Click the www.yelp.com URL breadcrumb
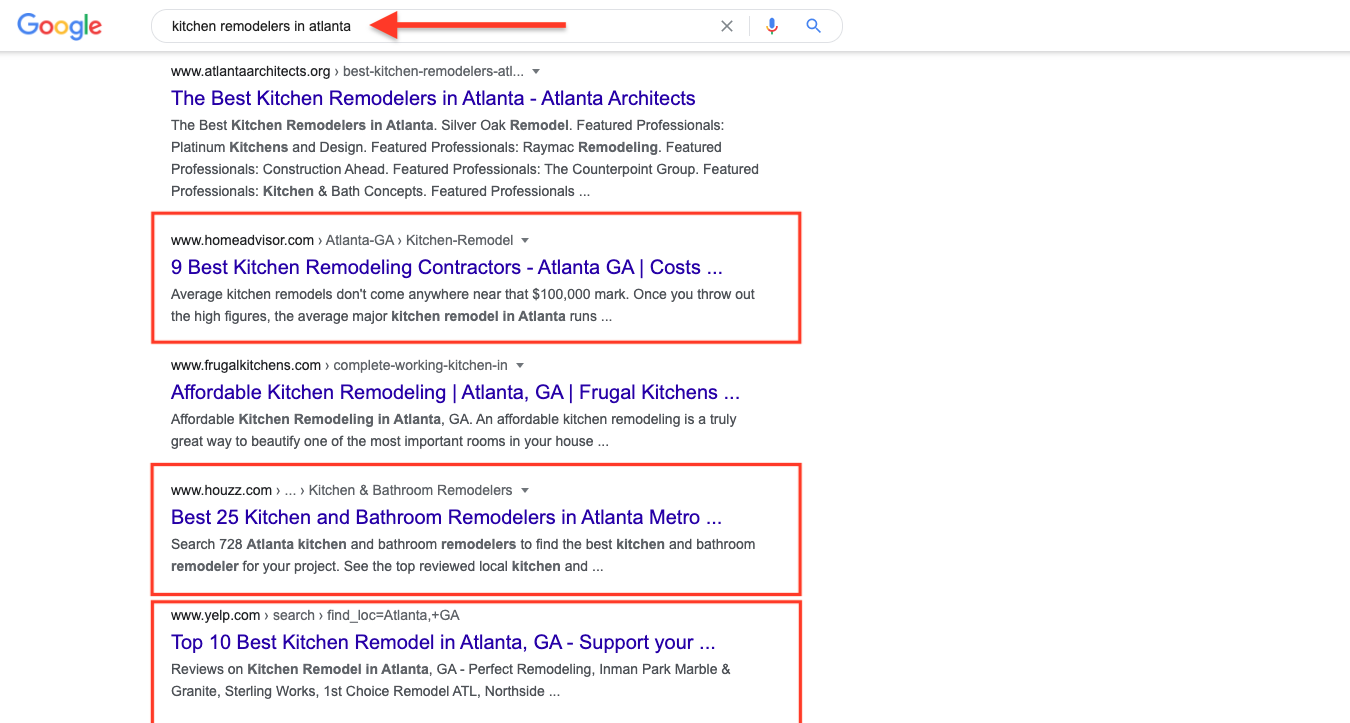 coord(315,615)
